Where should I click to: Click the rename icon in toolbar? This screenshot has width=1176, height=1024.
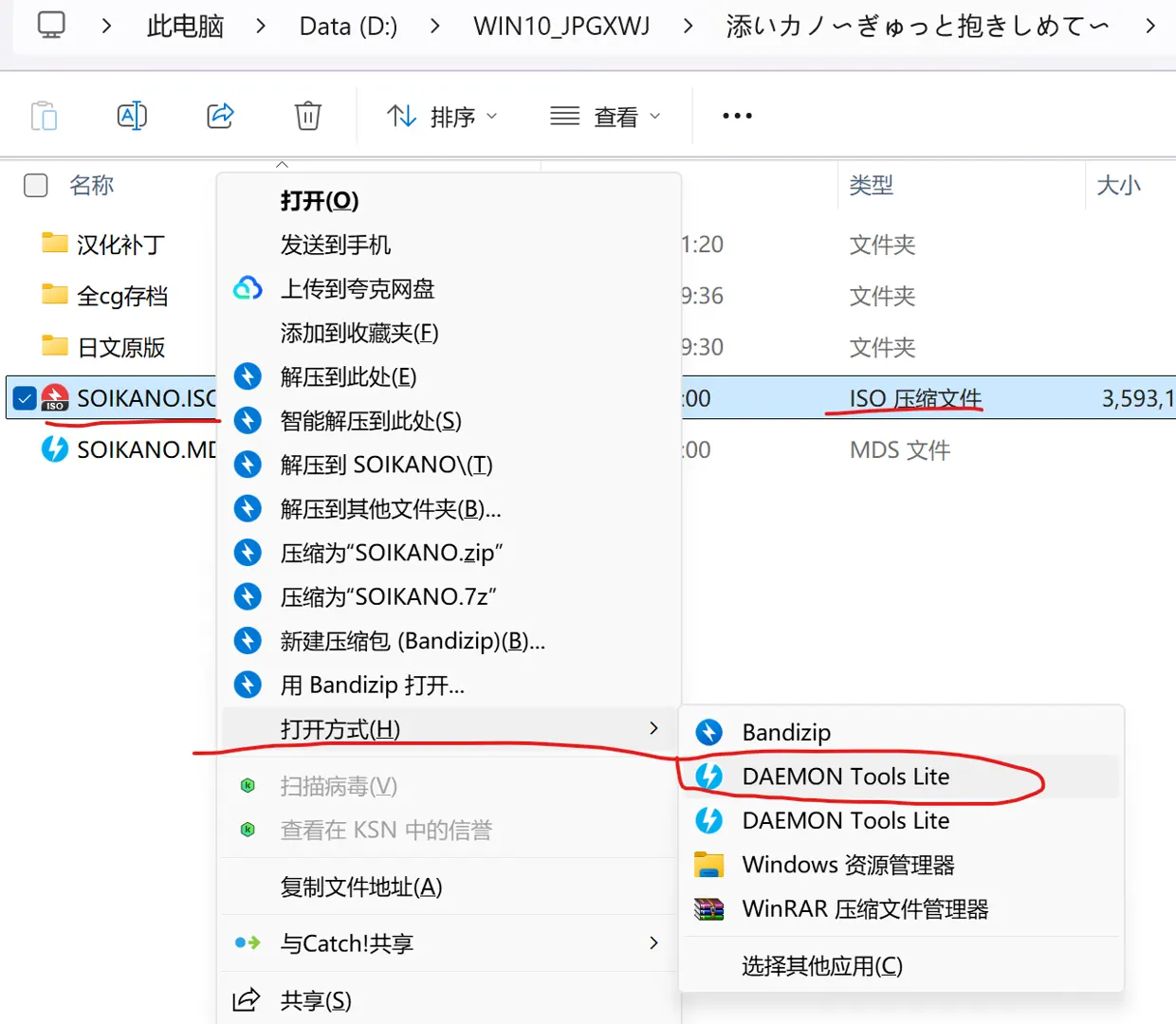pos(132,116)
